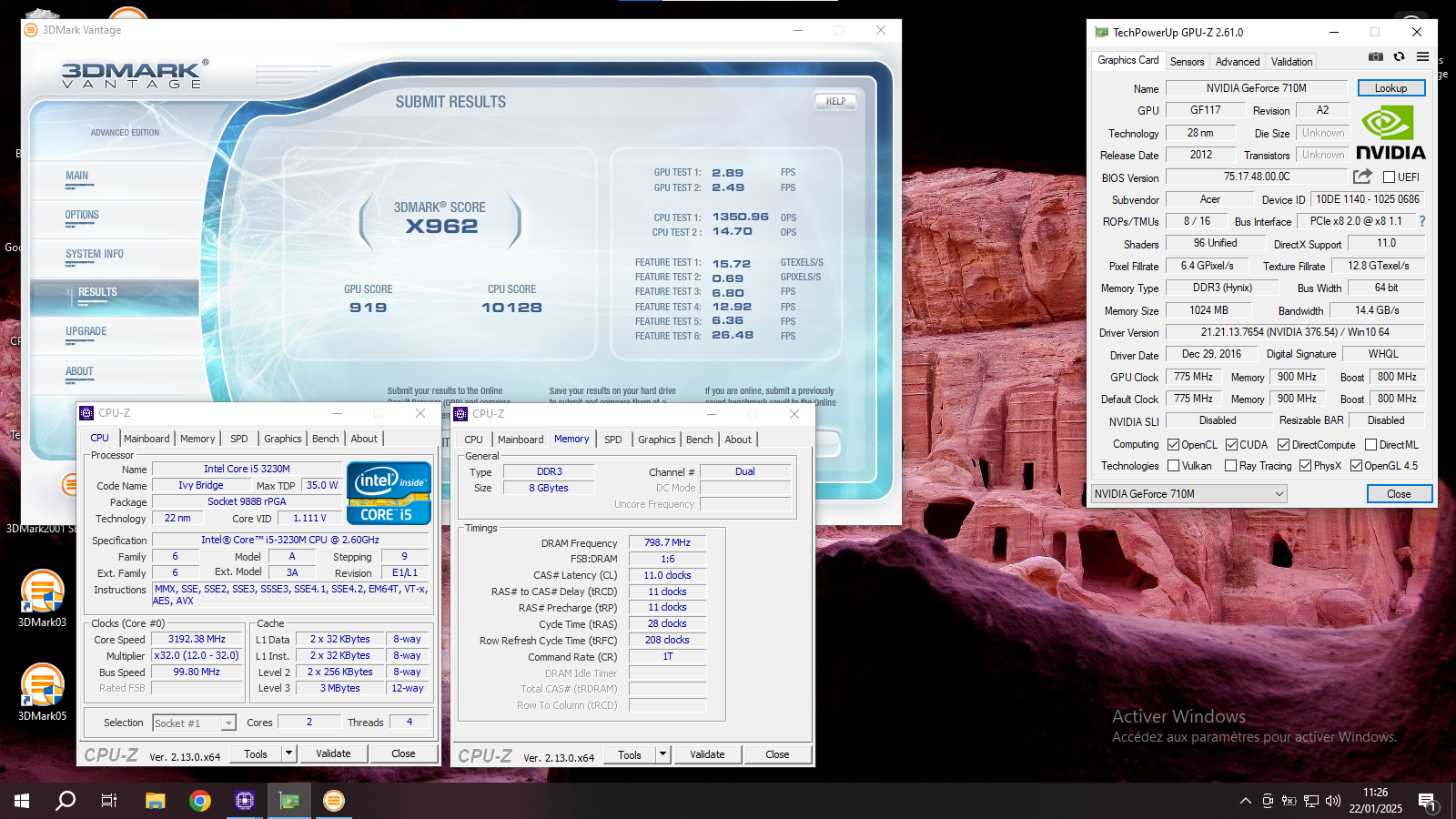Toggle the Ray Tracing checkbox

tap(1230, 466)
